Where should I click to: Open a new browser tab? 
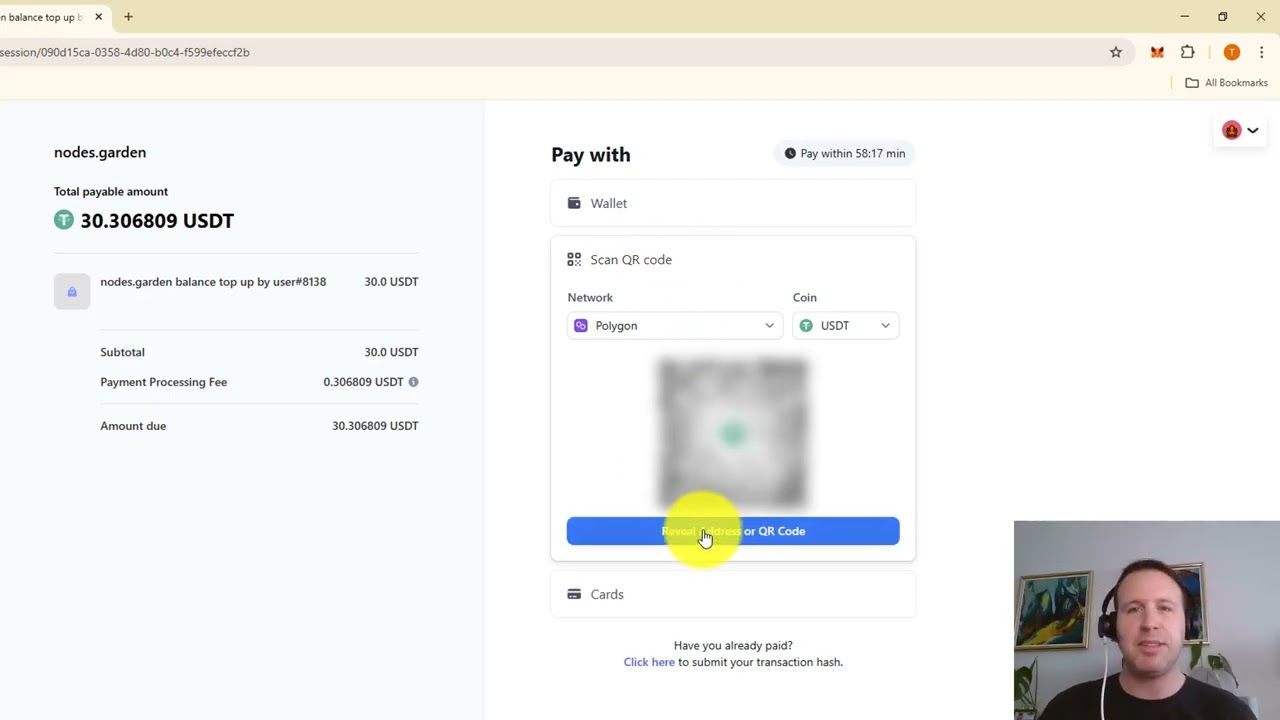(x=128, y=17)
